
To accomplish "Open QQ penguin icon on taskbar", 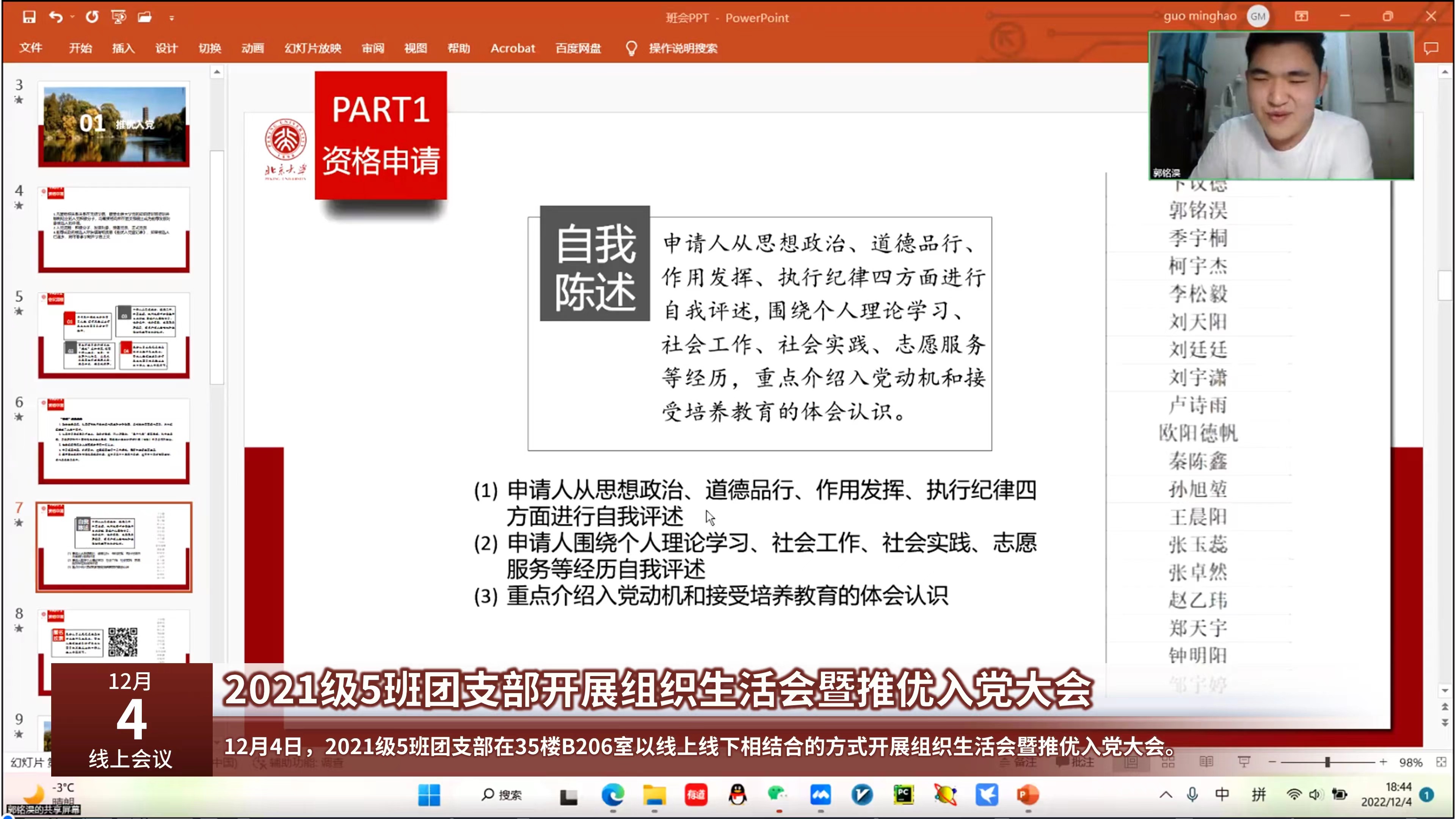I will 737,795.
